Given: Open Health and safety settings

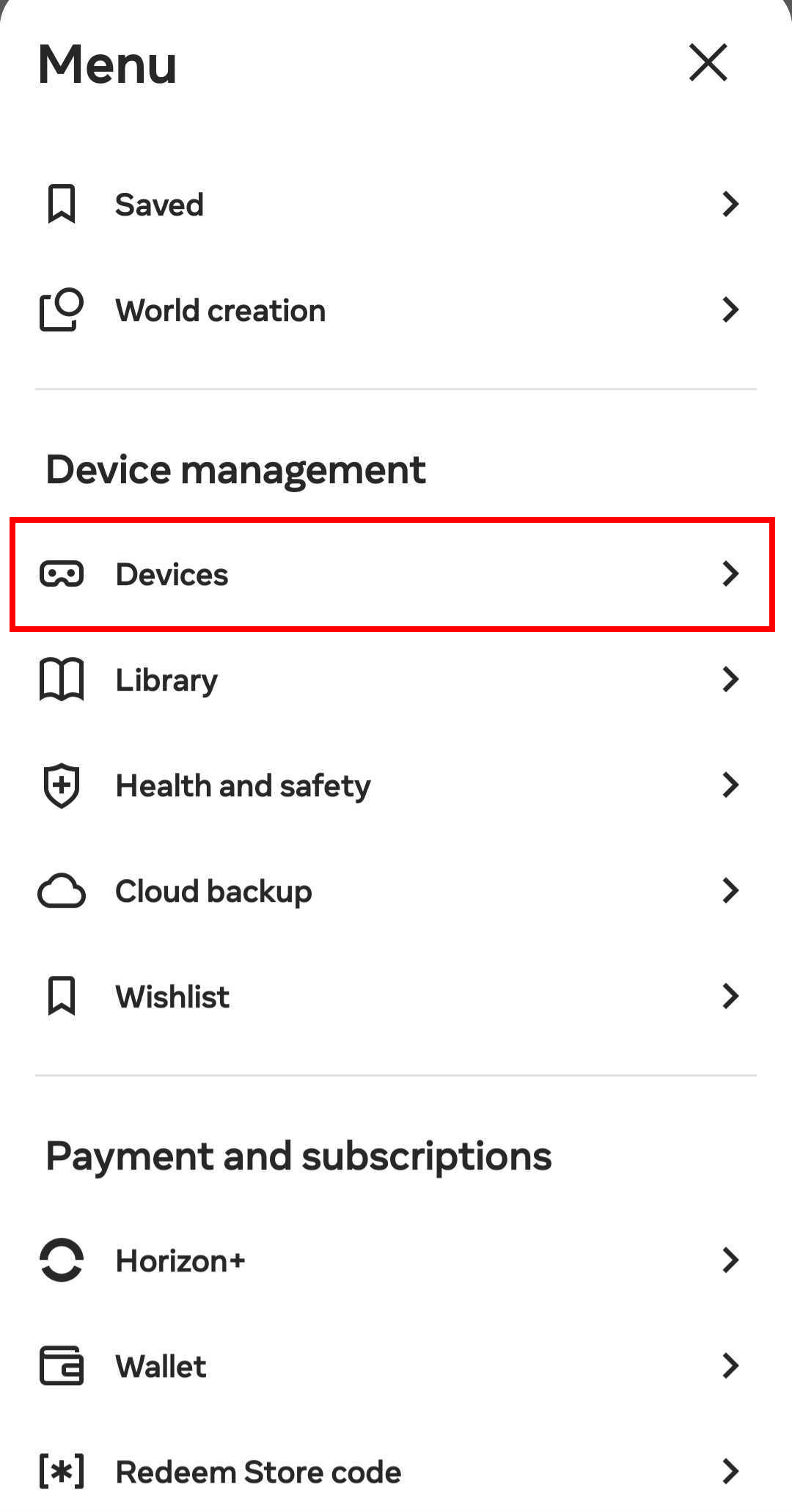Looking at the screenshot, I should tap(243, 785).
